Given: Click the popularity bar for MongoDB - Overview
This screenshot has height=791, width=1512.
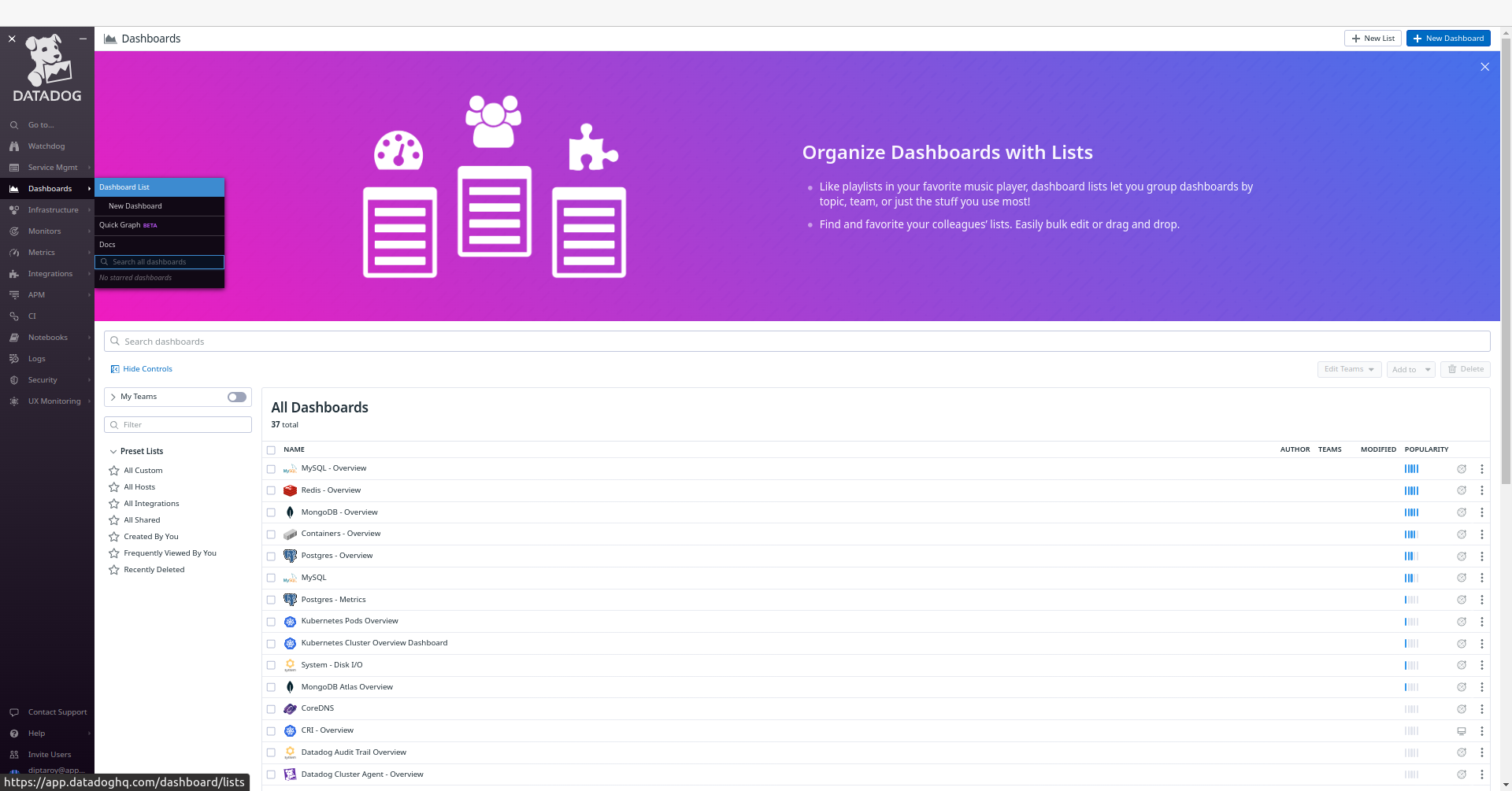Looking at the screenshot, I should coord(1412,512).
